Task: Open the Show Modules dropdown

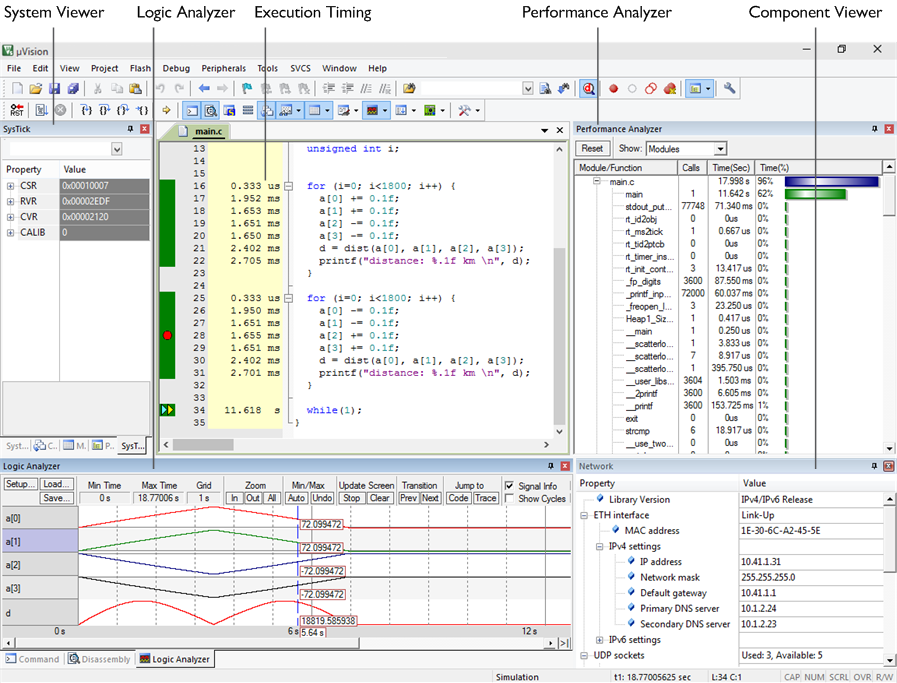Action: (x=718, y=149)
